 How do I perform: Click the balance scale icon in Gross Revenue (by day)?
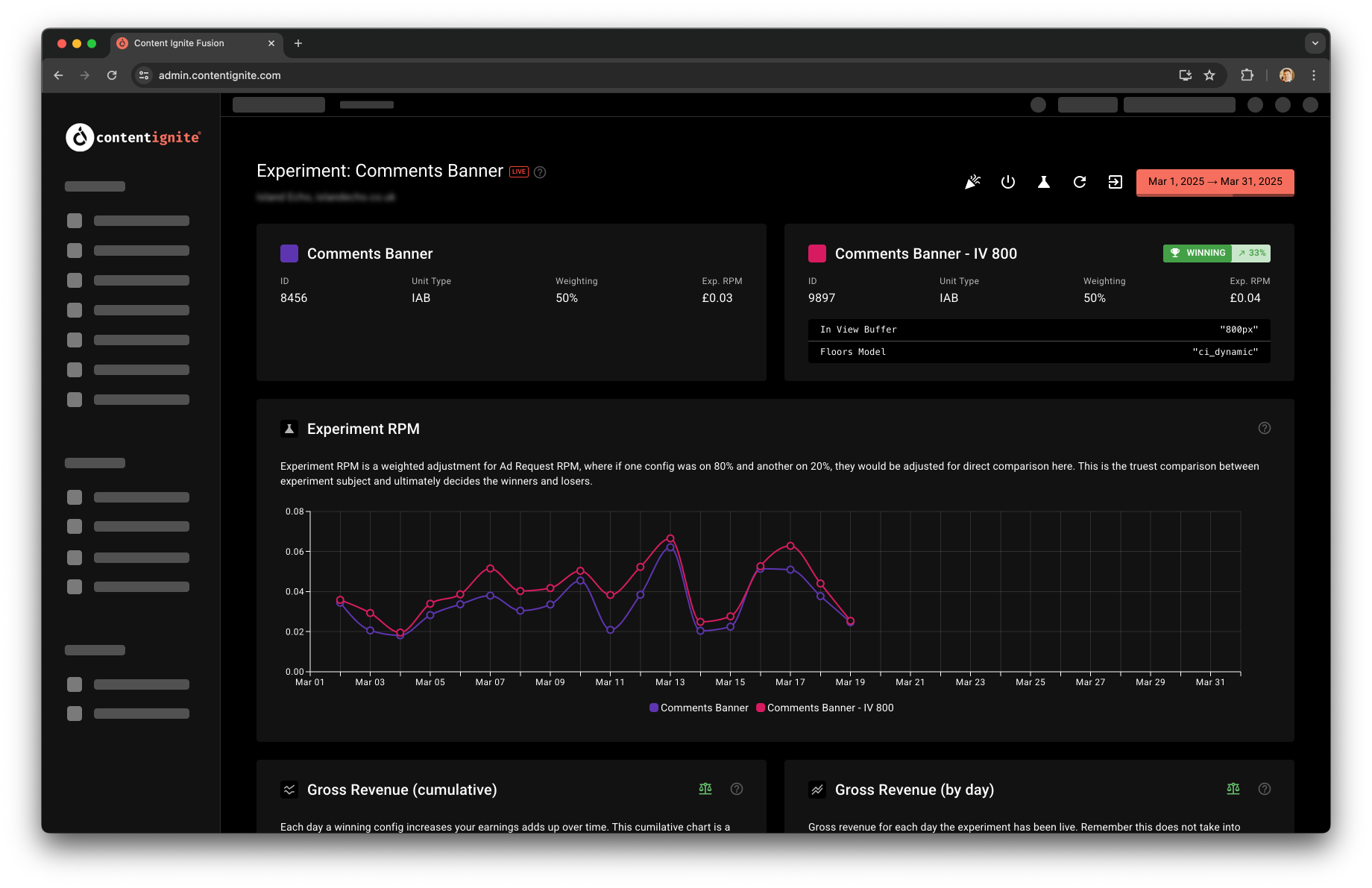[1233, 789]
